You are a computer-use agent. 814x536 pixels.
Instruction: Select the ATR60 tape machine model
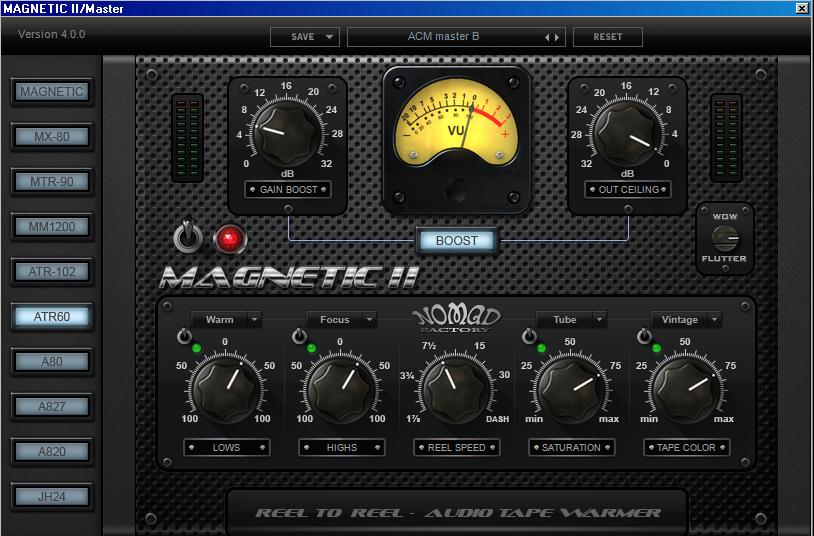(x=52, y=316)
